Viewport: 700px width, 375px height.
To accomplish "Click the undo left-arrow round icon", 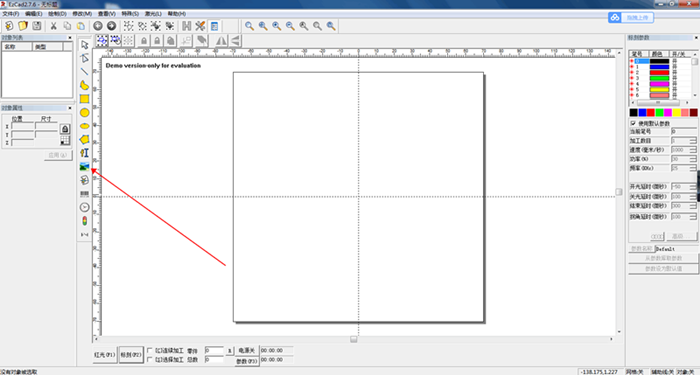I will 98,26.
